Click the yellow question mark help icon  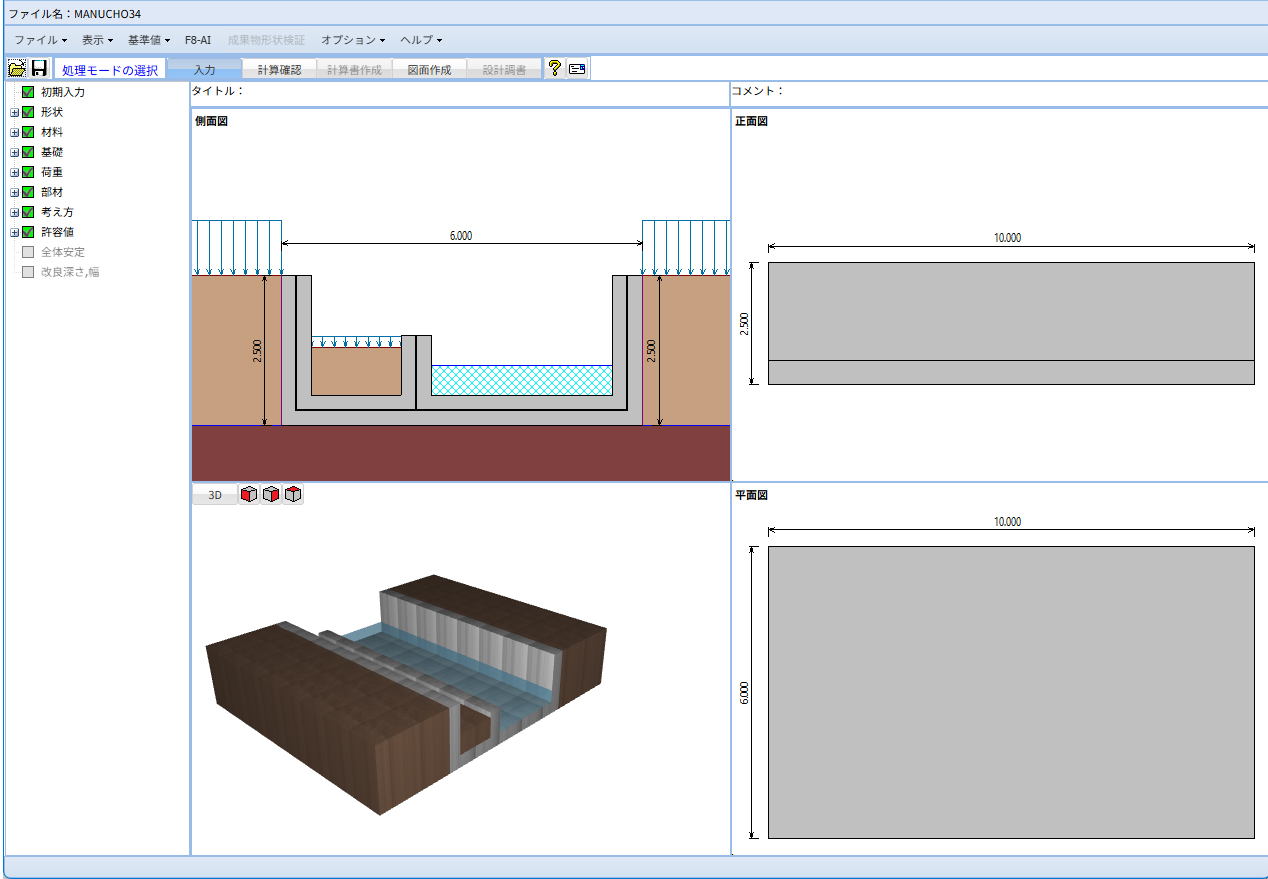point(555,68)
